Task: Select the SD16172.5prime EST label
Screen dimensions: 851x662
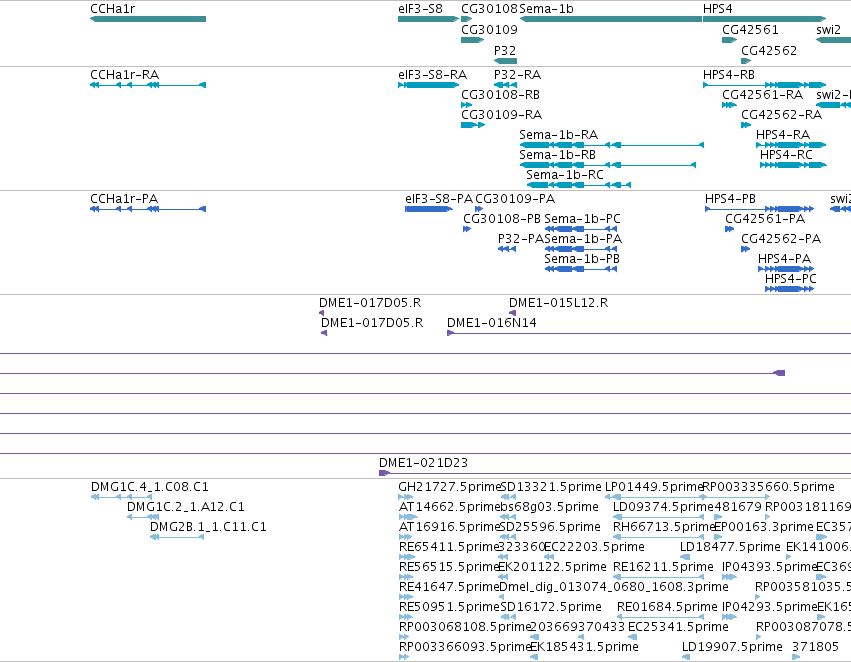Action: (x=550, y=607)
